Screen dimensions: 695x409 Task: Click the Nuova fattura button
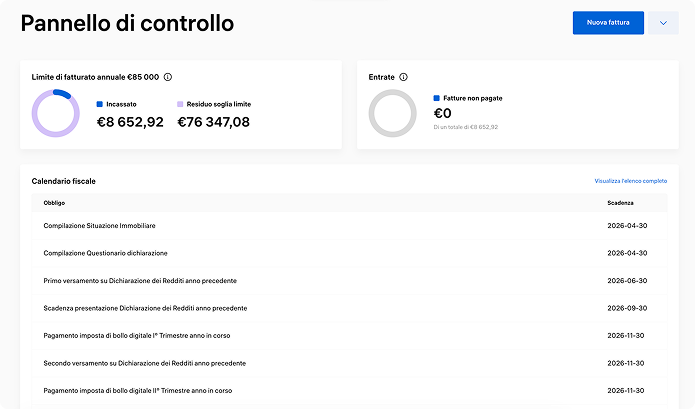(x=607, y=22)
